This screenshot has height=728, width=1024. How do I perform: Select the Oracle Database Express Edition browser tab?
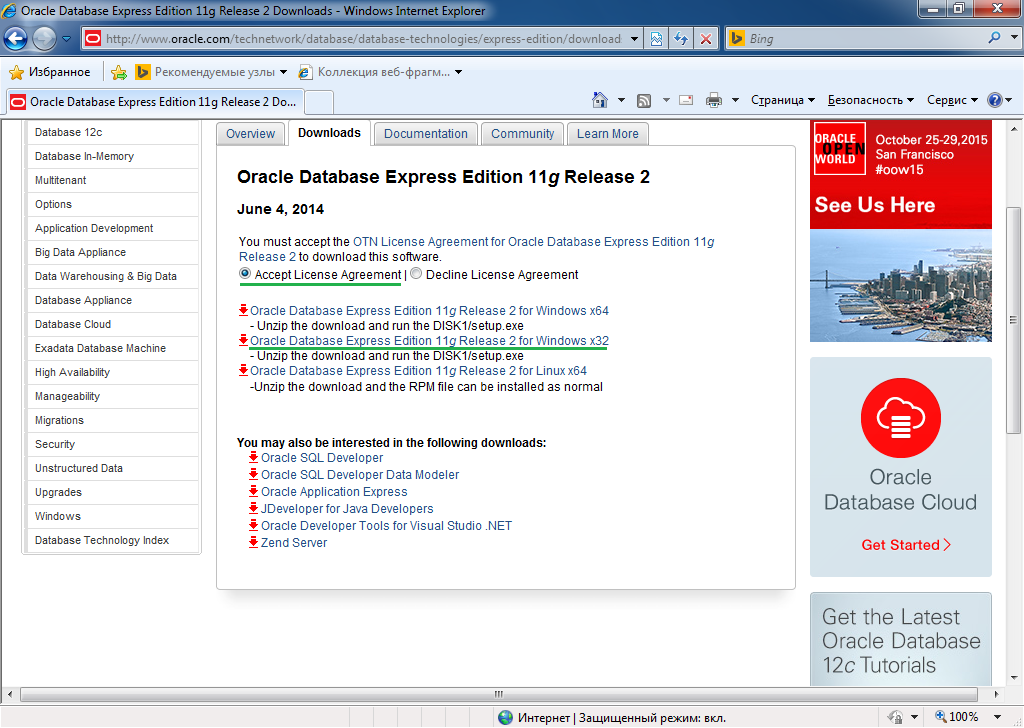154,102
